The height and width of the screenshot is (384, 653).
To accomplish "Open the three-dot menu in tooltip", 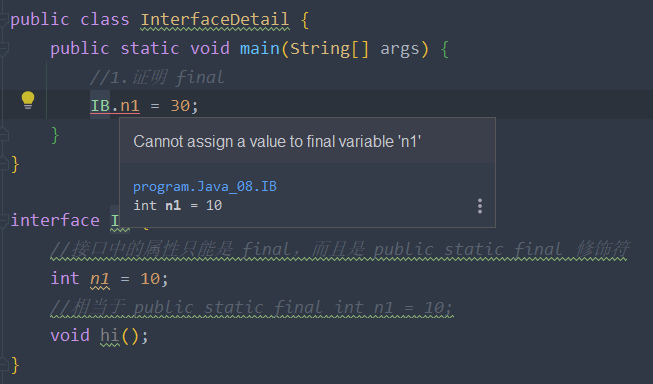I will [480, 206].
